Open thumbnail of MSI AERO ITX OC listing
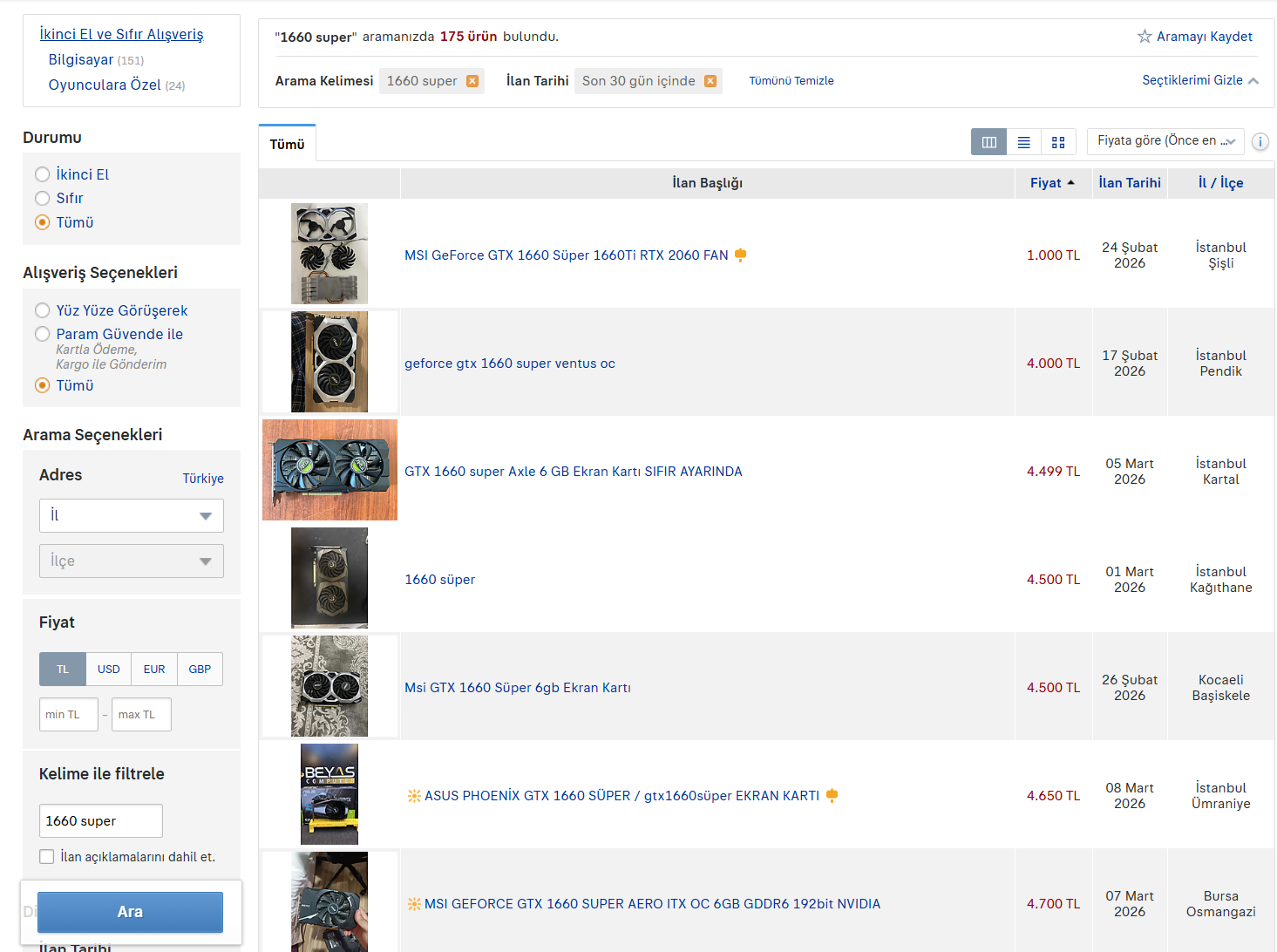 (x=329, y=901)
